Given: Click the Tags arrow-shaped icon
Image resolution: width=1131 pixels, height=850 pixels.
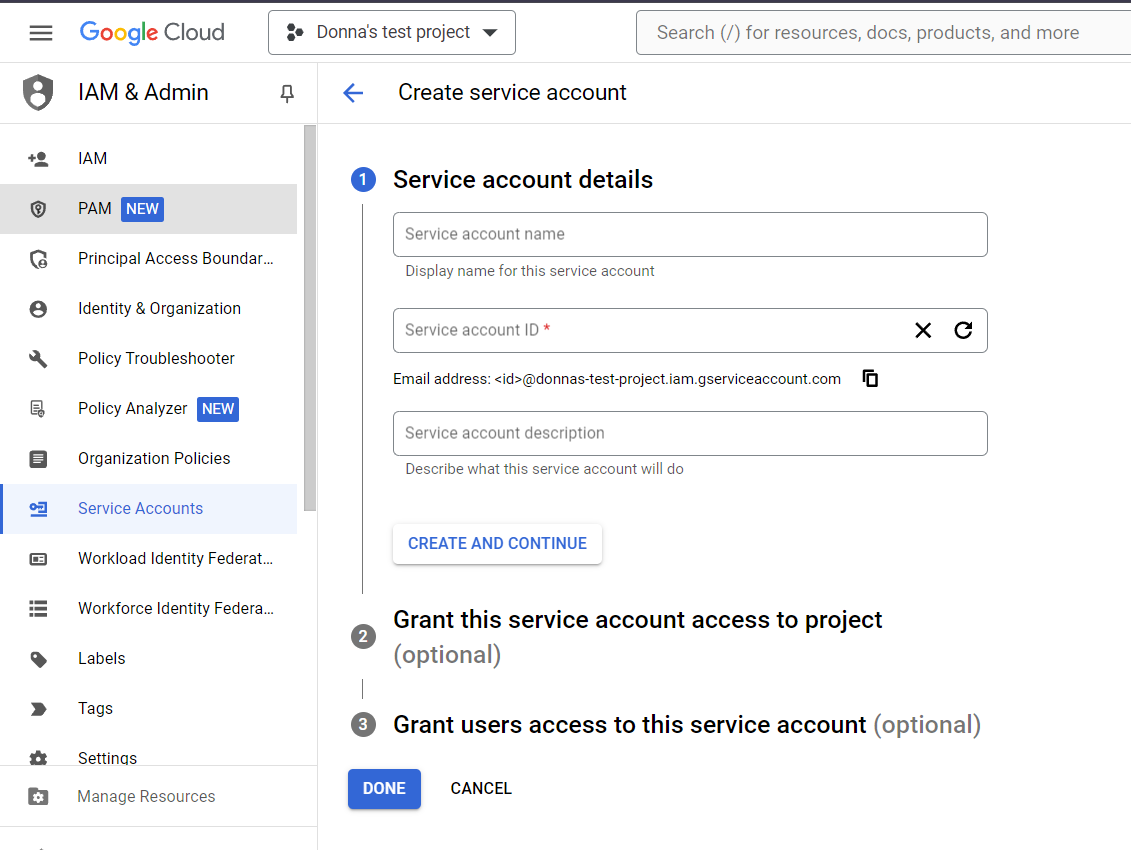Looking at the screenshot, I should tap(38, 709).
